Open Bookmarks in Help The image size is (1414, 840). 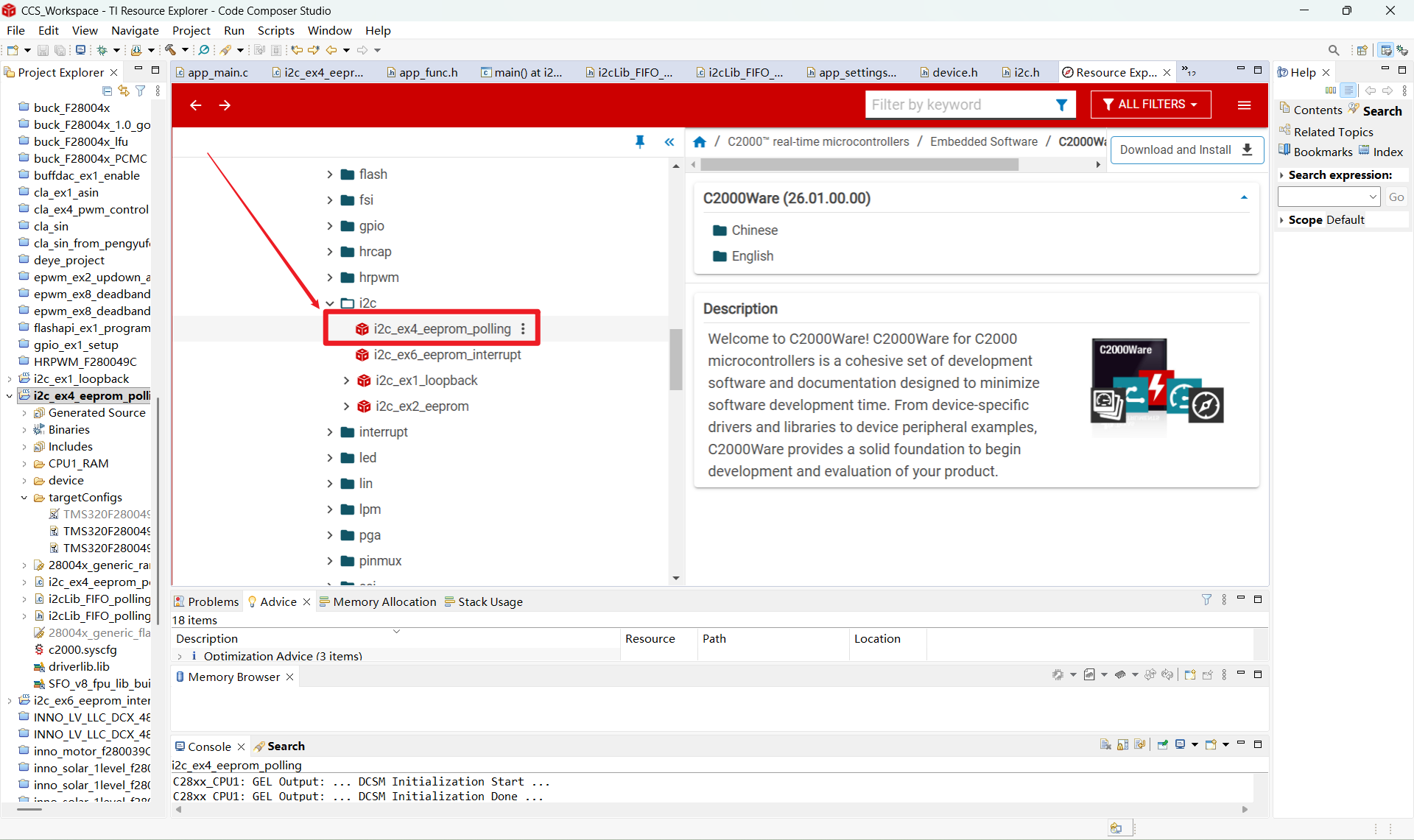[1316, 151]
